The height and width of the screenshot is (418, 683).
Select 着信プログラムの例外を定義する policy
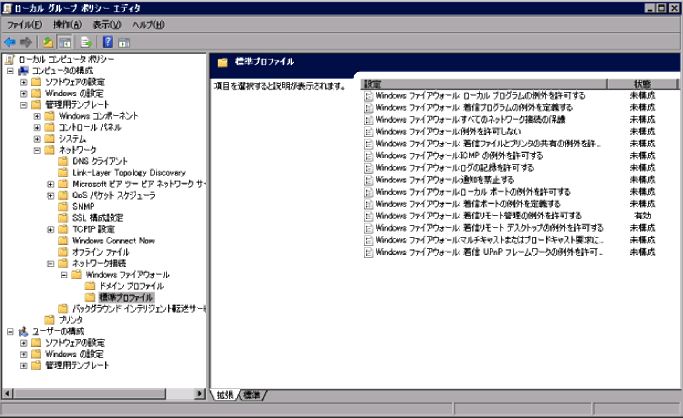click(474, 108)
